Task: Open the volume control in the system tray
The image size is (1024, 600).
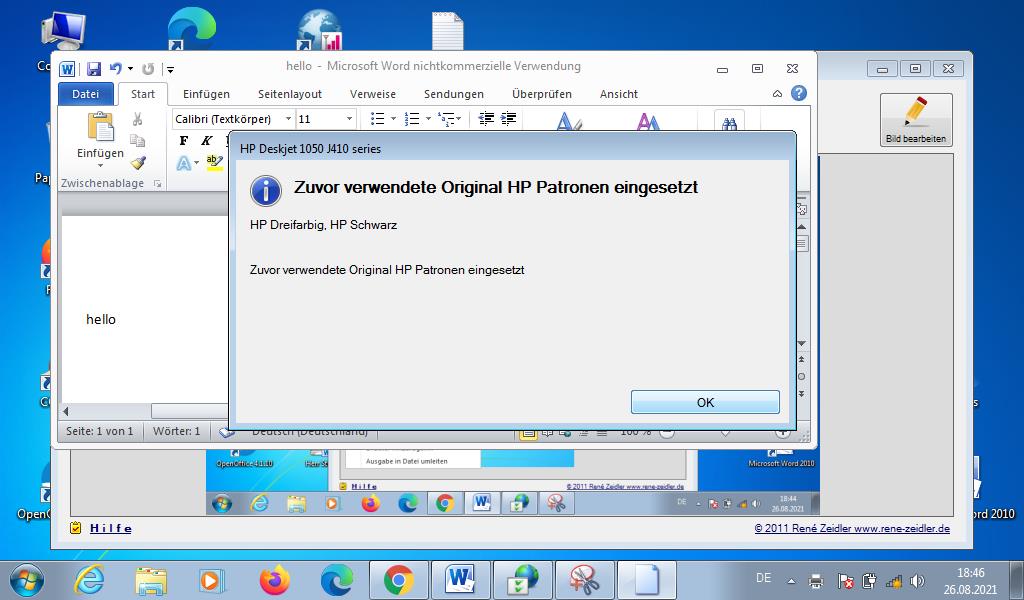Action: click(x=918, y=580)
